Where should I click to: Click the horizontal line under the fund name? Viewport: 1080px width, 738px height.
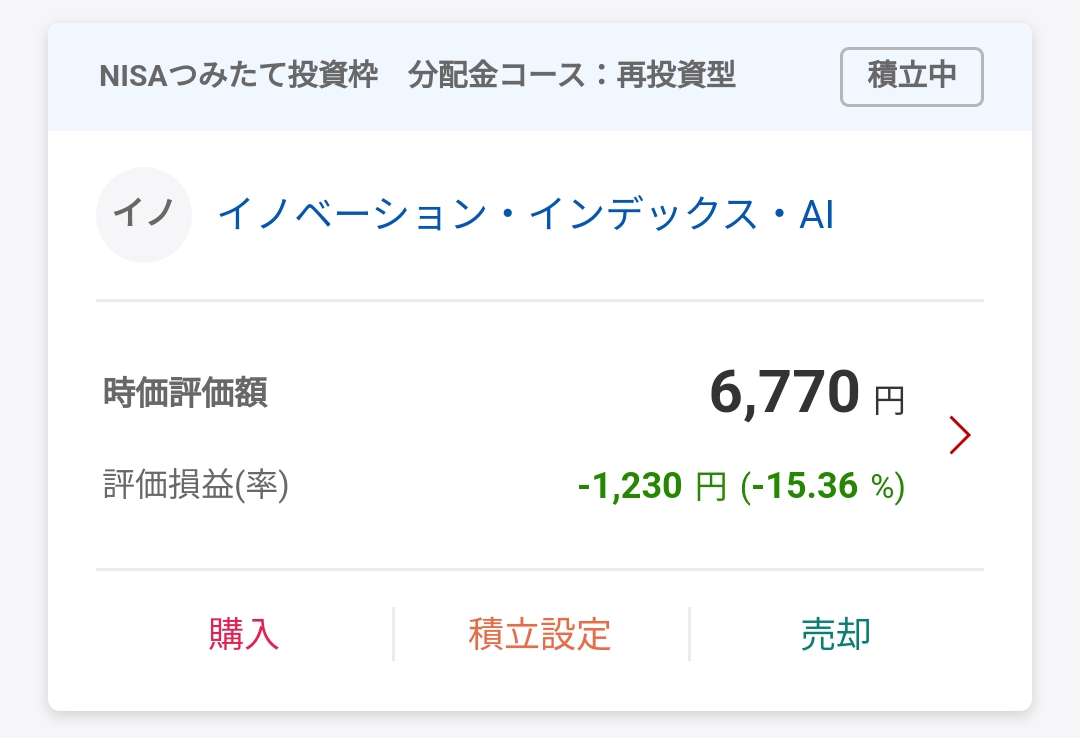tap(540, 300)
